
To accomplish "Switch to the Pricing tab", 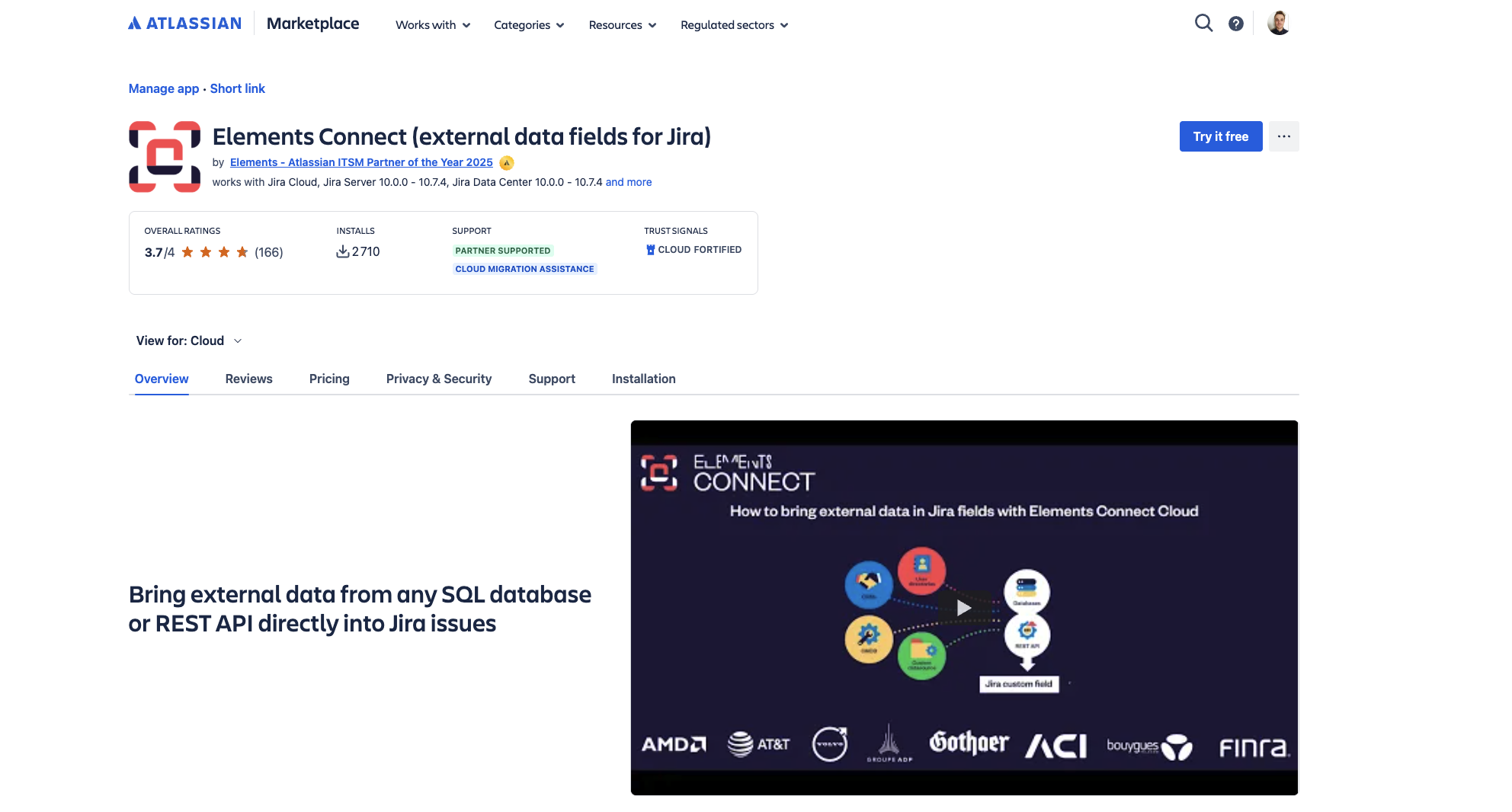I will 329,379.
